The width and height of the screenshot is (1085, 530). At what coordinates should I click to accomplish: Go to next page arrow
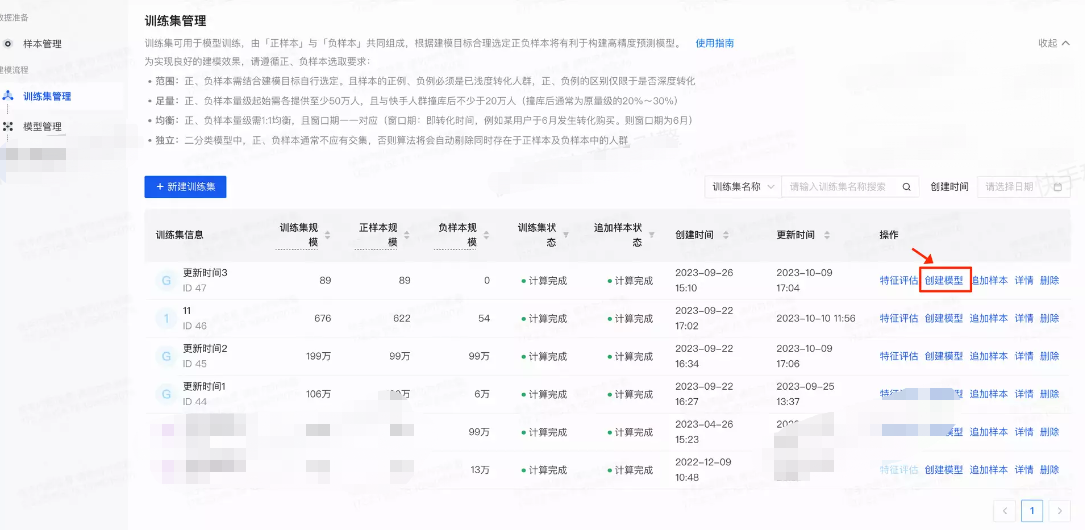point(1059,511)
